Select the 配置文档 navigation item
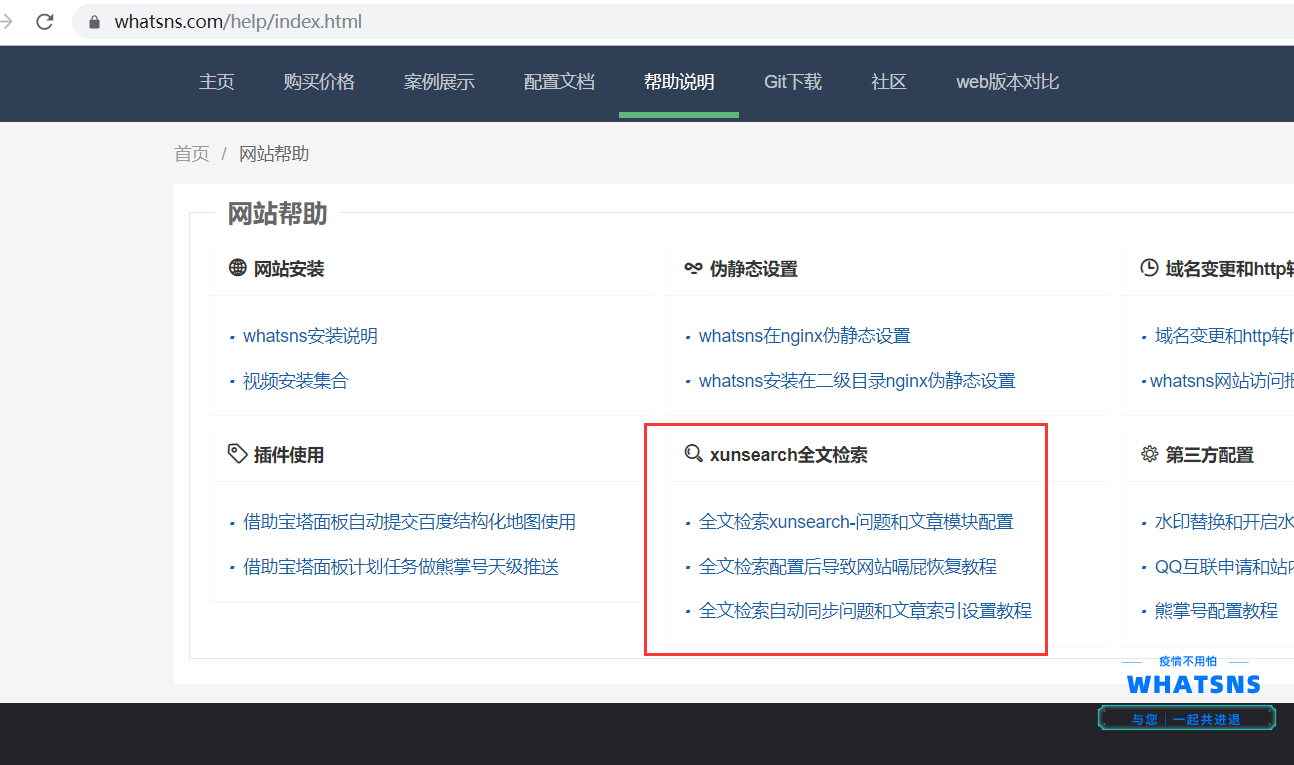The width and height of the screenshot is (1294, 765). point(559,82)
